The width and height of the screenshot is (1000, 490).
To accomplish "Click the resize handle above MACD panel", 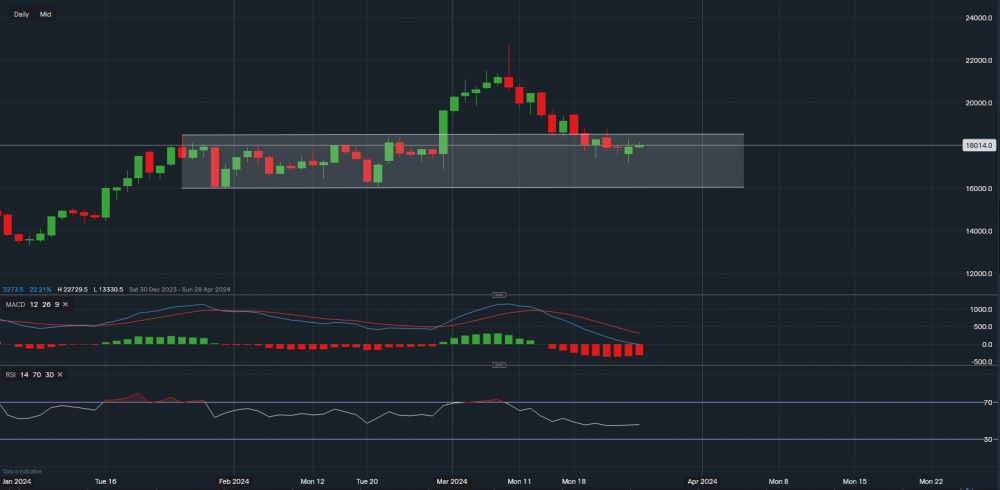I will tap(499, 296).
